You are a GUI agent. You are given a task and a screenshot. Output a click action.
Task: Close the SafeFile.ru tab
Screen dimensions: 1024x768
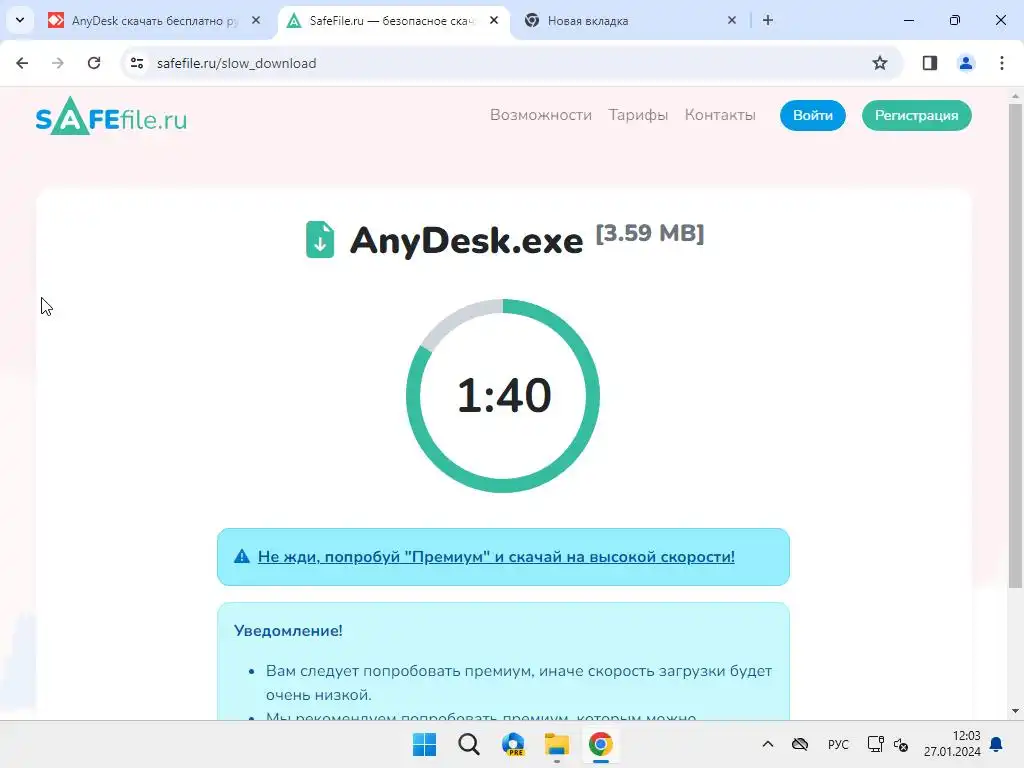click(494, 21)
